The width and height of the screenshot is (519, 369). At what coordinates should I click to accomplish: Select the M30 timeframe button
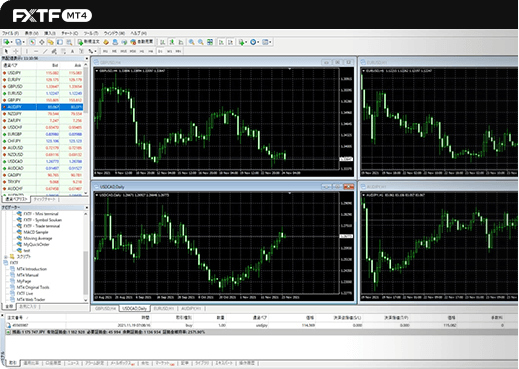coord(133,51)
